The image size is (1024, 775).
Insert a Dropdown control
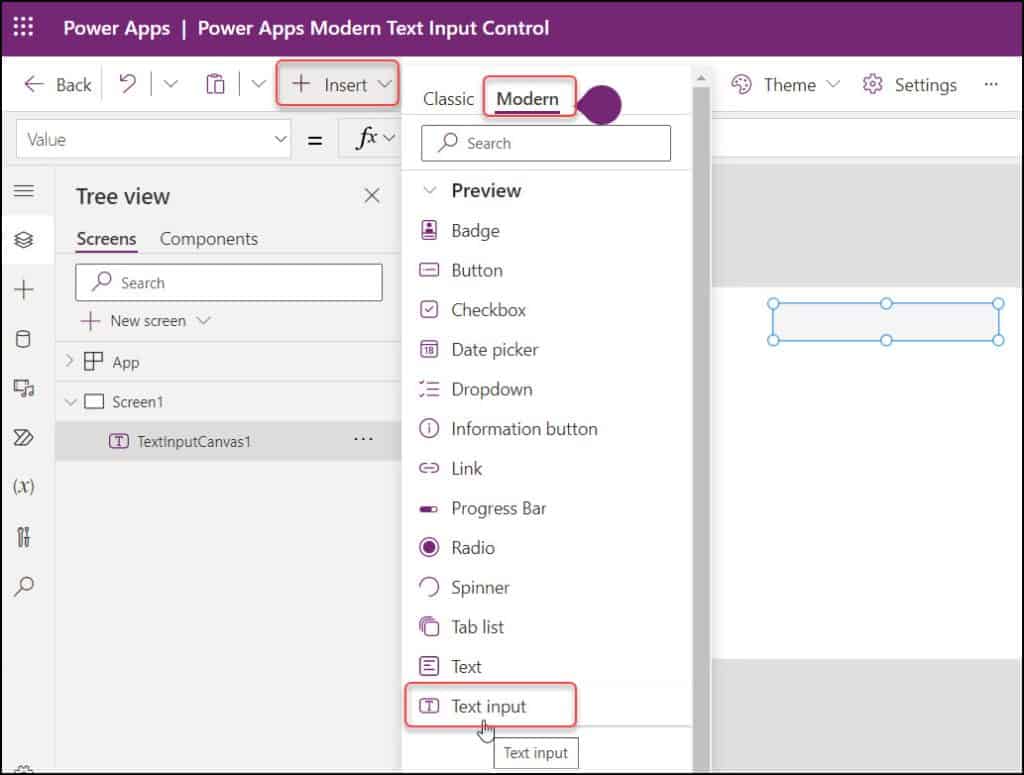[x=492, y=389]
